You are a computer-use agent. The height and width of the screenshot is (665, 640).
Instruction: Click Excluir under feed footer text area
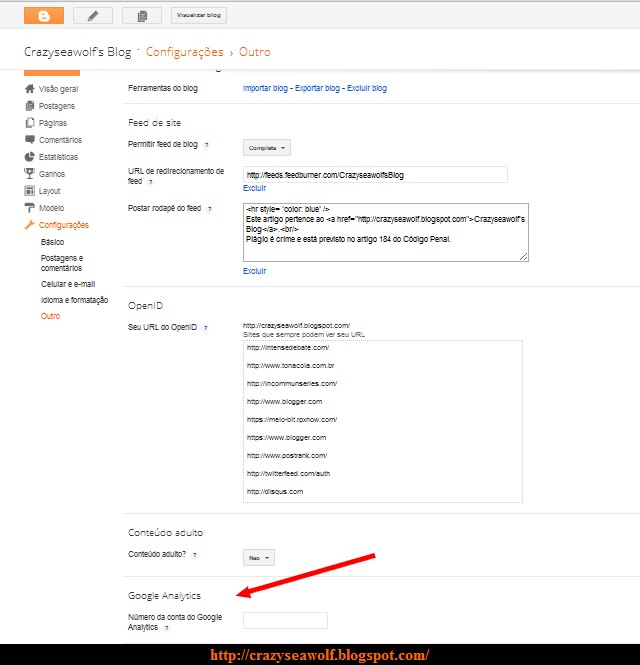[x=254, y=271]
